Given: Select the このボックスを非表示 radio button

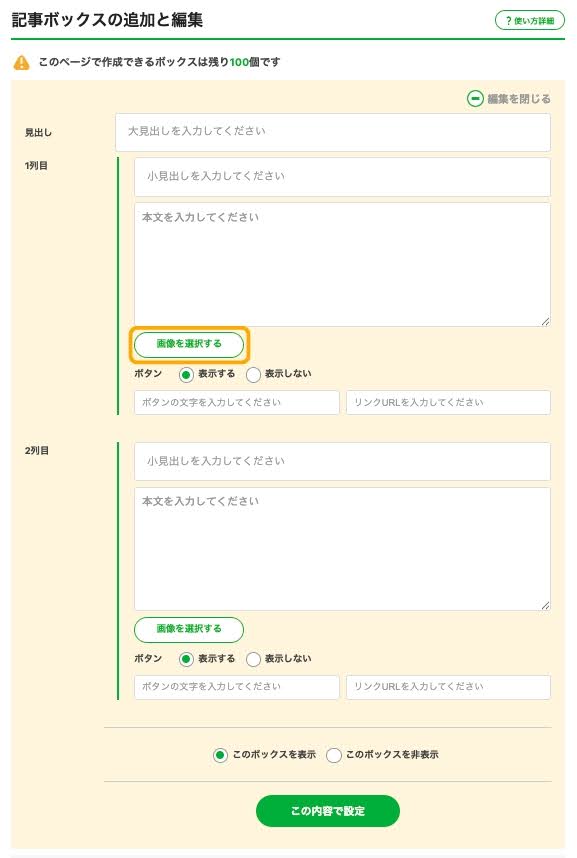Looking at the screenshot, I should tap(333, 756).
